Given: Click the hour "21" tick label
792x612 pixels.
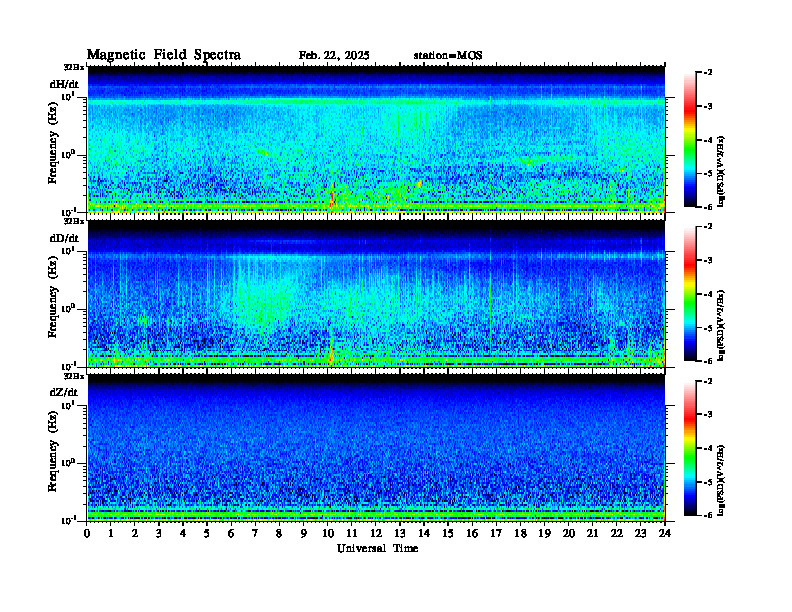Looking at the screenshot, I should [592, 533].
